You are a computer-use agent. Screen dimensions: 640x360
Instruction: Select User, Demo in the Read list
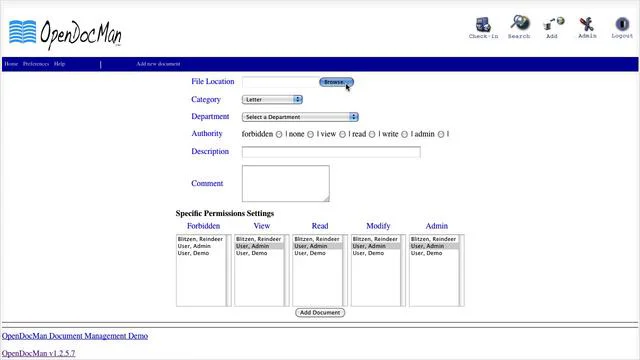click(x=317, y=253)
